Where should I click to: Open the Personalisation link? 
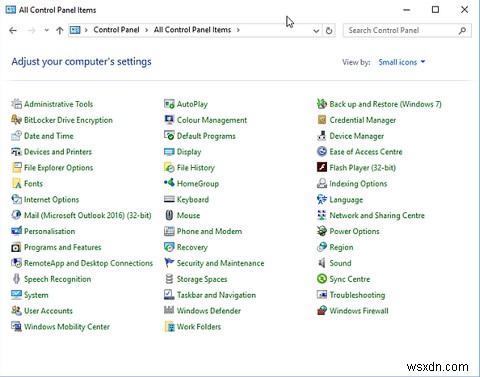(x=49, y=231)
